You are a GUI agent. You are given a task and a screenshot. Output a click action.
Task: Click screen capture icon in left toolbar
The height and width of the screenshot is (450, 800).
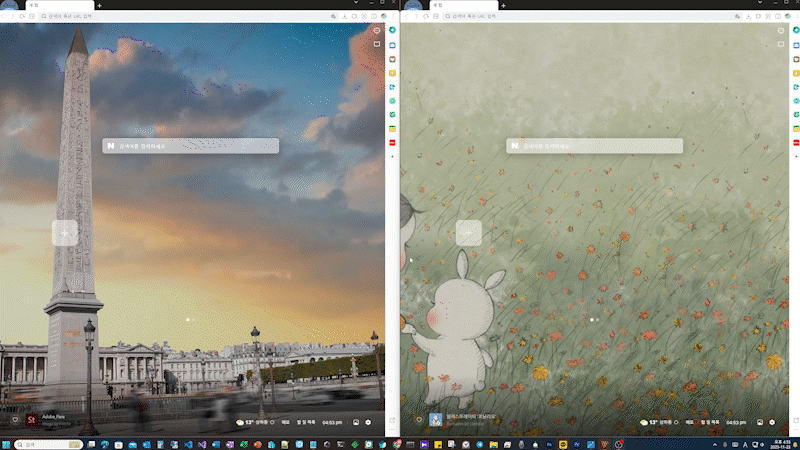point(364,16)
